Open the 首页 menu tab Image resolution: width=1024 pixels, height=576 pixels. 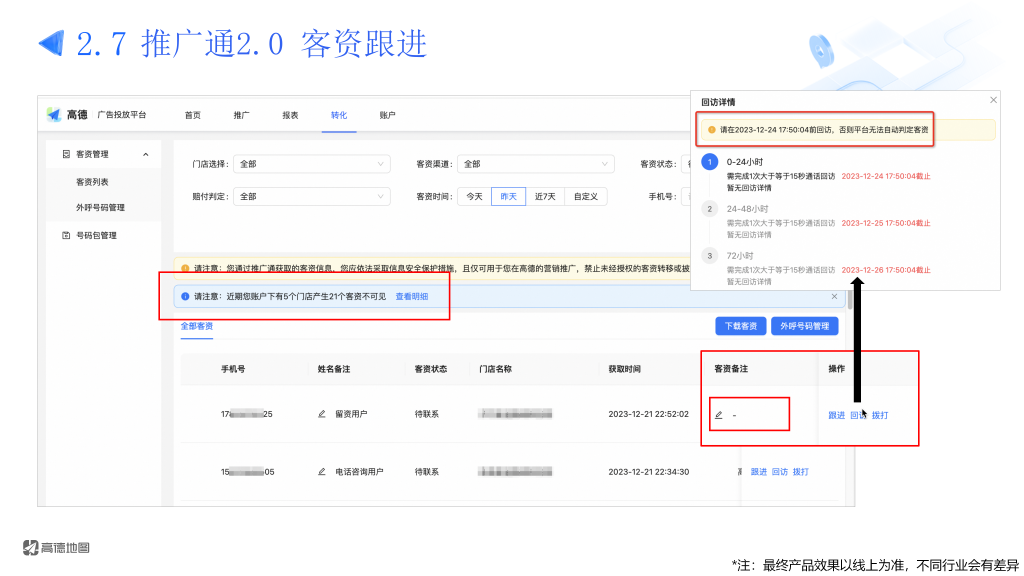pyautogui.click(x=193, y=115)
